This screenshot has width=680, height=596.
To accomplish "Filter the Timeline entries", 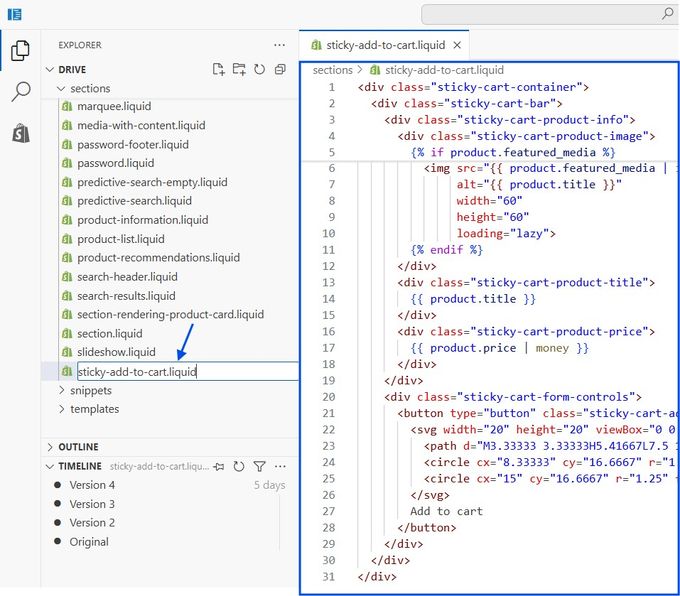I will (259, 466).
